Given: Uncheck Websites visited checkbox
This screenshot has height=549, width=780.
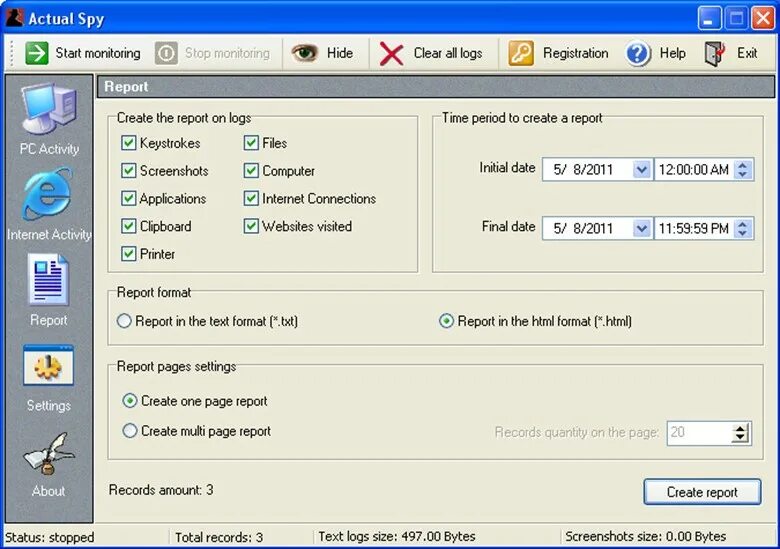Looking at the screenshot, I should pyautogui.click(x=251, y=227).
